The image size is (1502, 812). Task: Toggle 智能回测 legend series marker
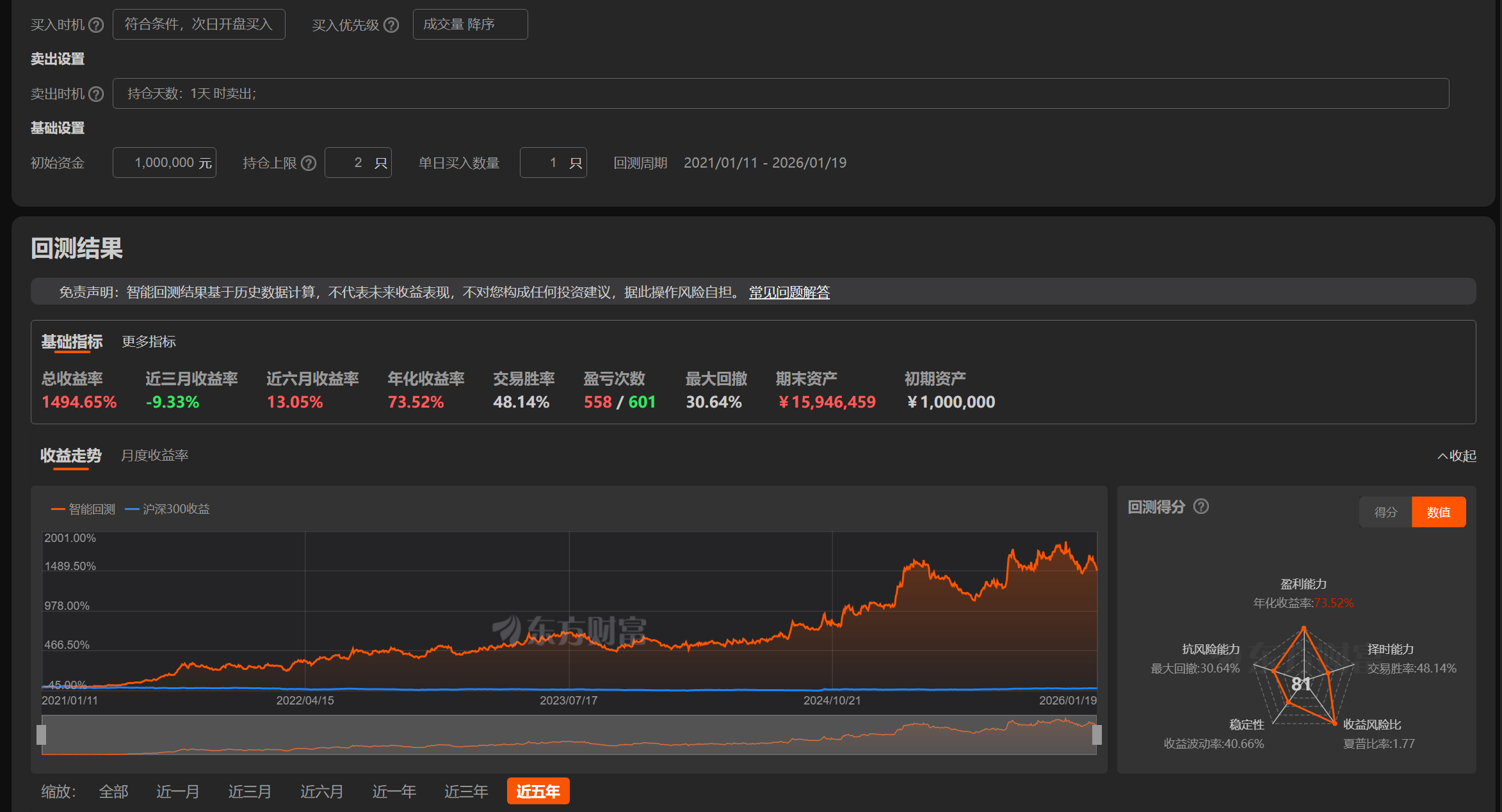pyautogui.click(x=58, y=509)
